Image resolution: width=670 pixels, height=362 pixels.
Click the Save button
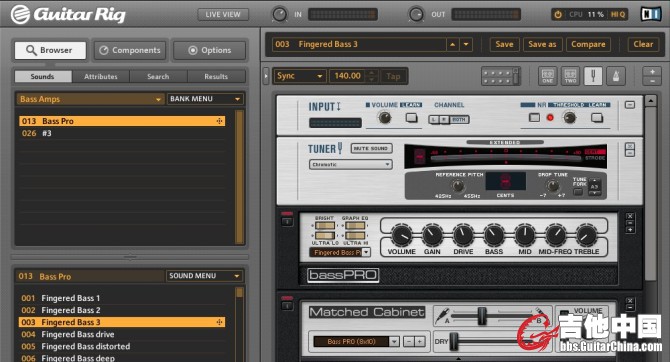pyautogui.click(x=504, y=44)
